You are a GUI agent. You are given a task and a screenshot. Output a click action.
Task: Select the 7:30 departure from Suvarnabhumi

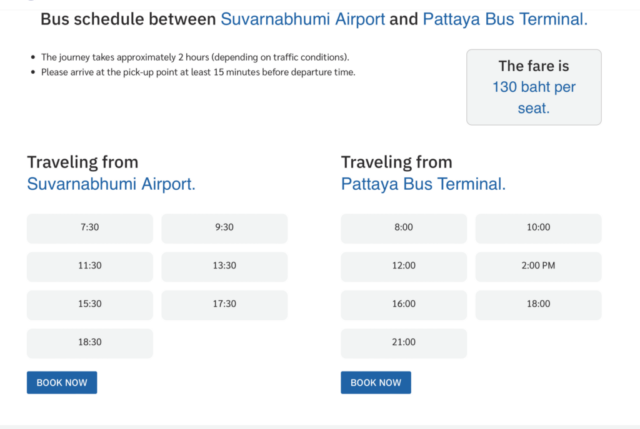click(90, 229)
